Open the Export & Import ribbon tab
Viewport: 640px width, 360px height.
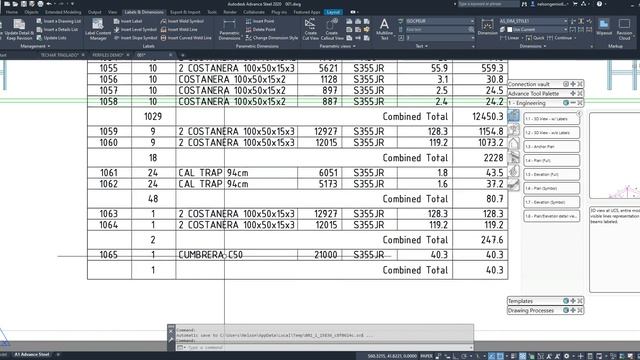[185, 12]
